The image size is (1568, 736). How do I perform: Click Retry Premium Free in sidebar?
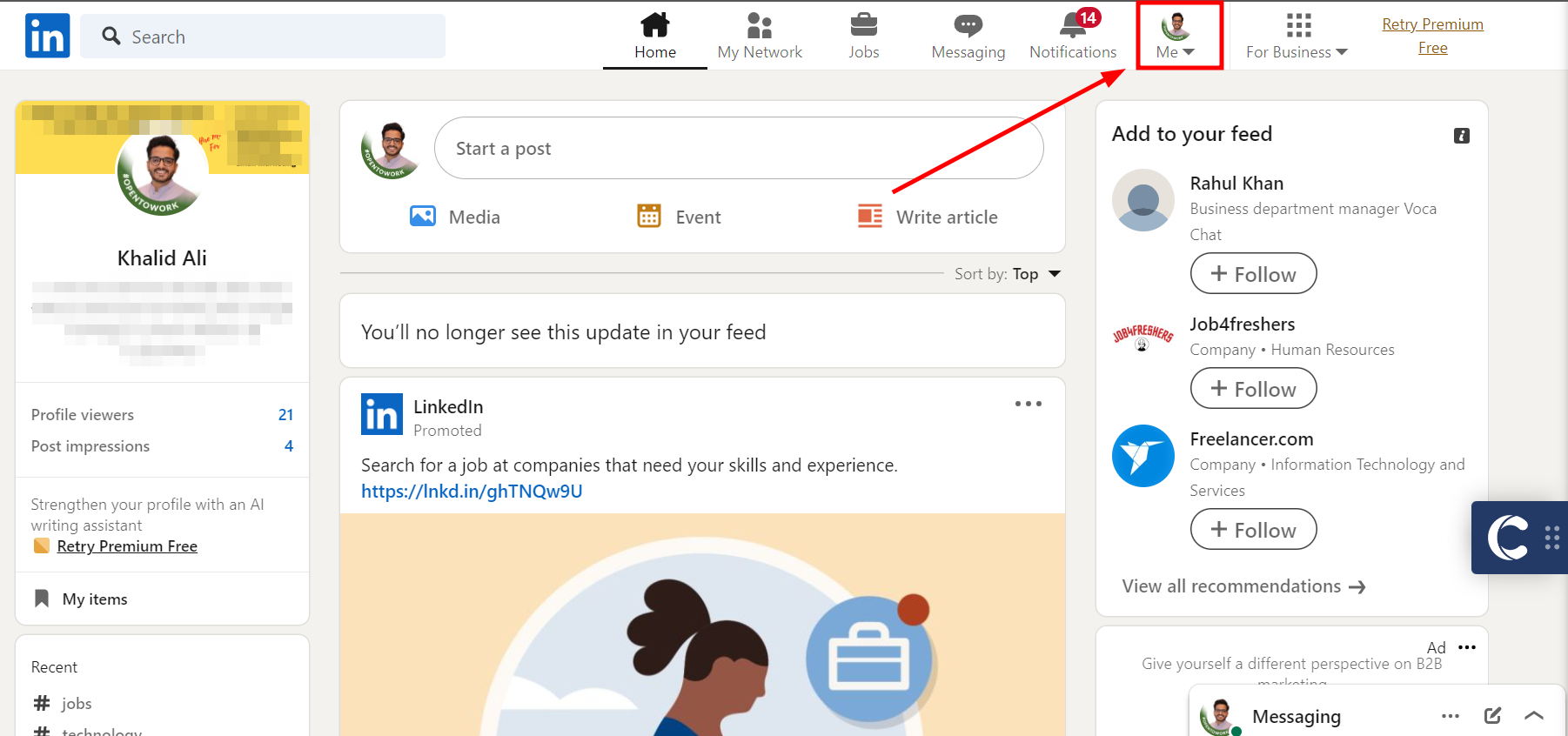127,546
